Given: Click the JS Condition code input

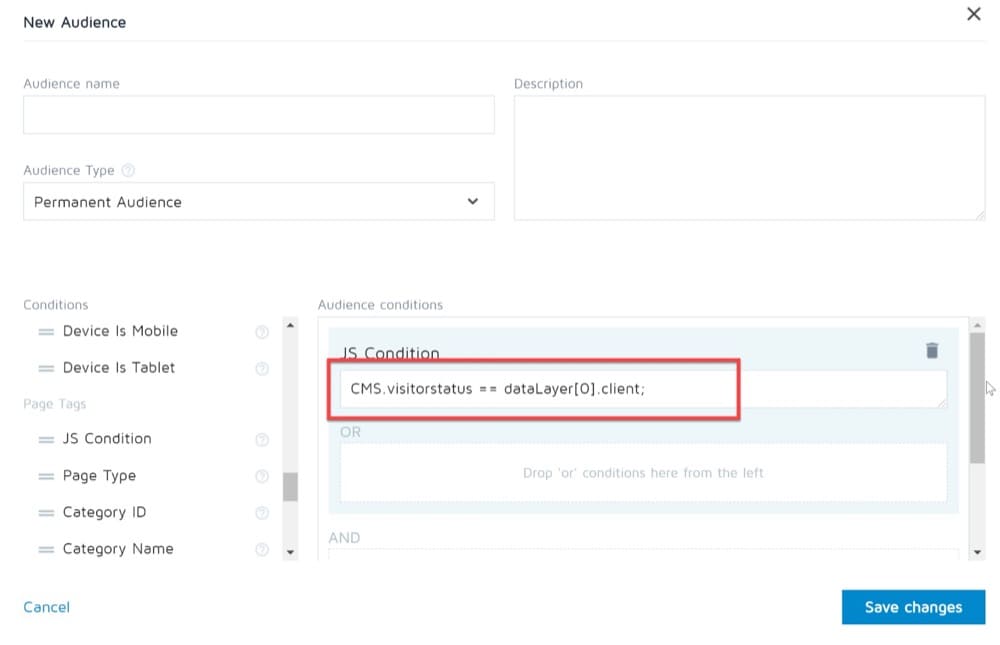Looking at the screenshot, I should tap(642, 389).
